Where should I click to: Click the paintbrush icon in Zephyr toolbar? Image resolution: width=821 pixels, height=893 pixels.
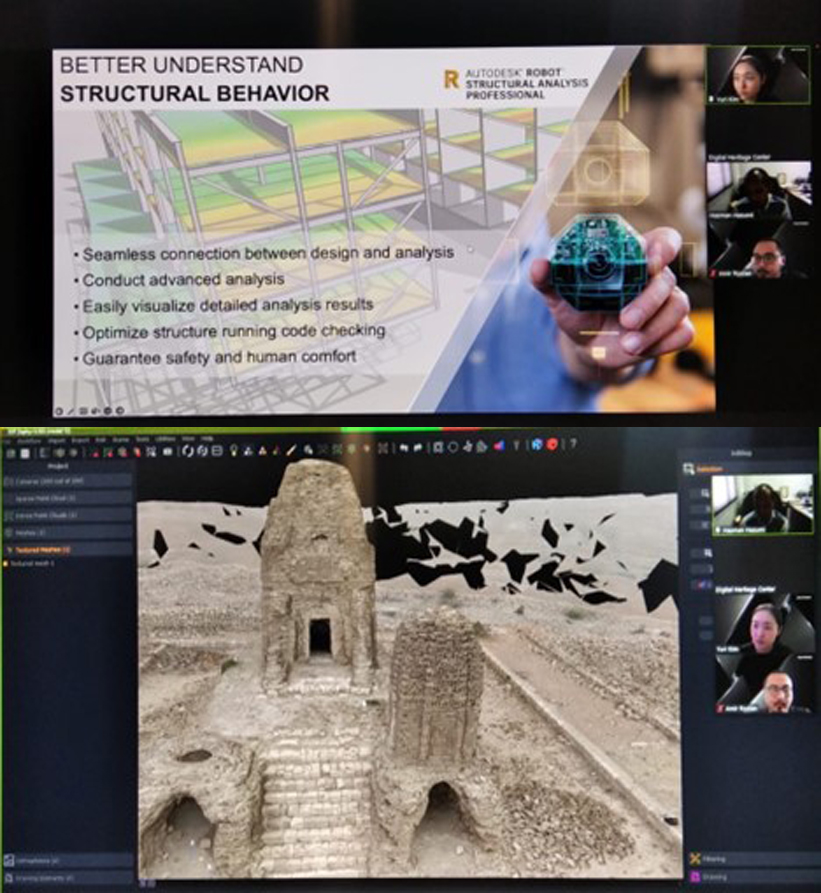291,450
